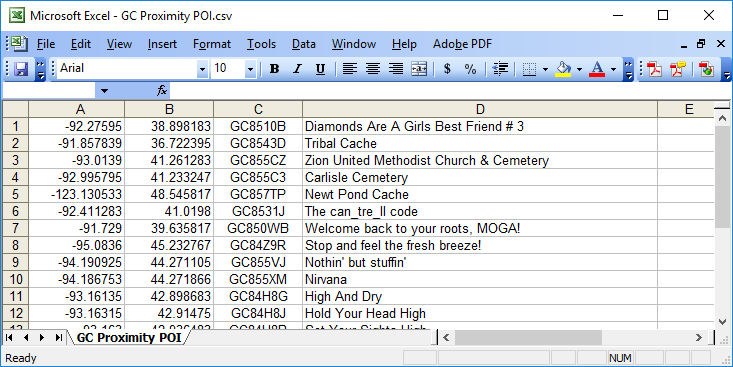
Task: Toggle italic formatting
Action: pos(297,69)
